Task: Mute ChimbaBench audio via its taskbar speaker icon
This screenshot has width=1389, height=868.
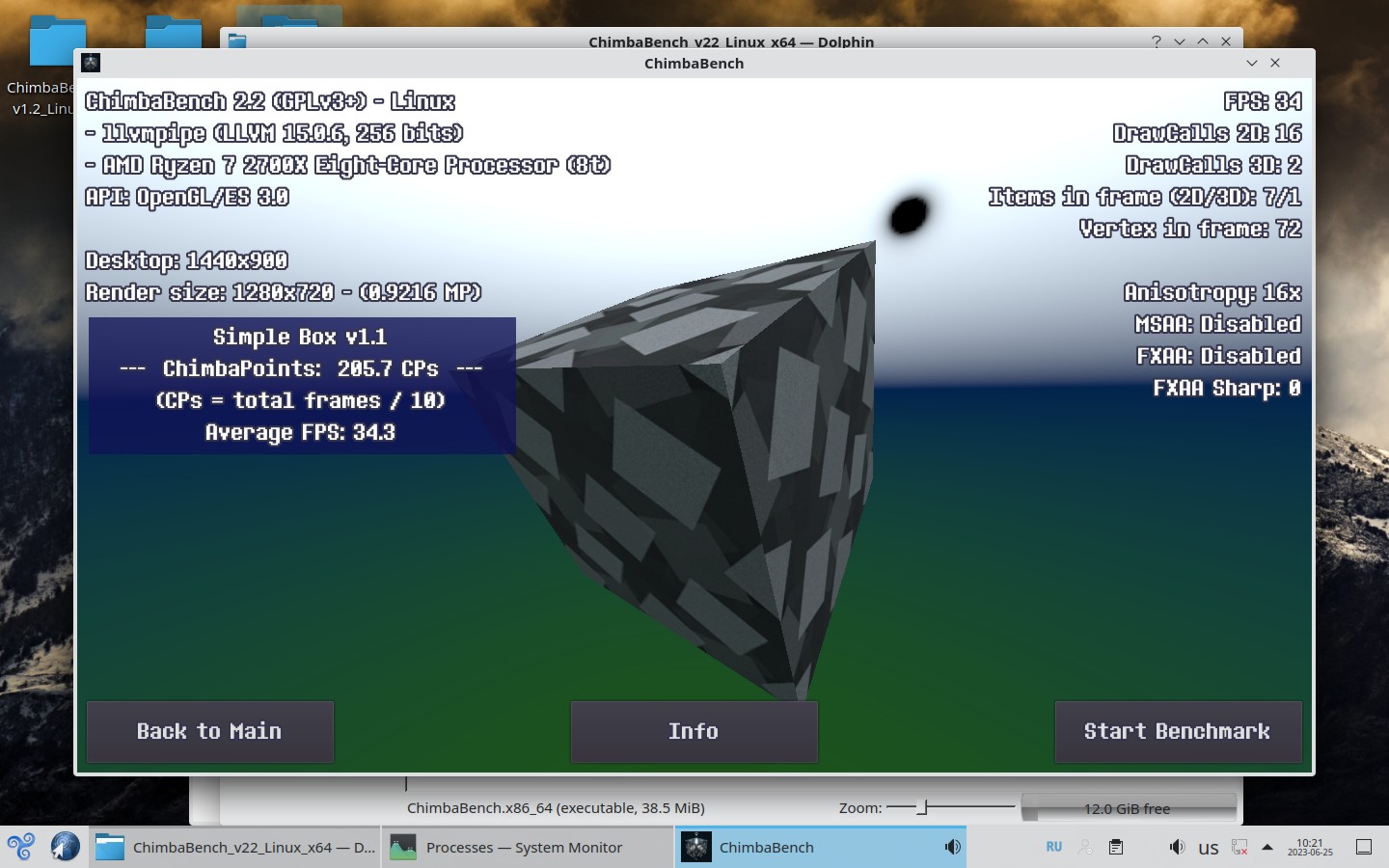Action: coord(952,847)
